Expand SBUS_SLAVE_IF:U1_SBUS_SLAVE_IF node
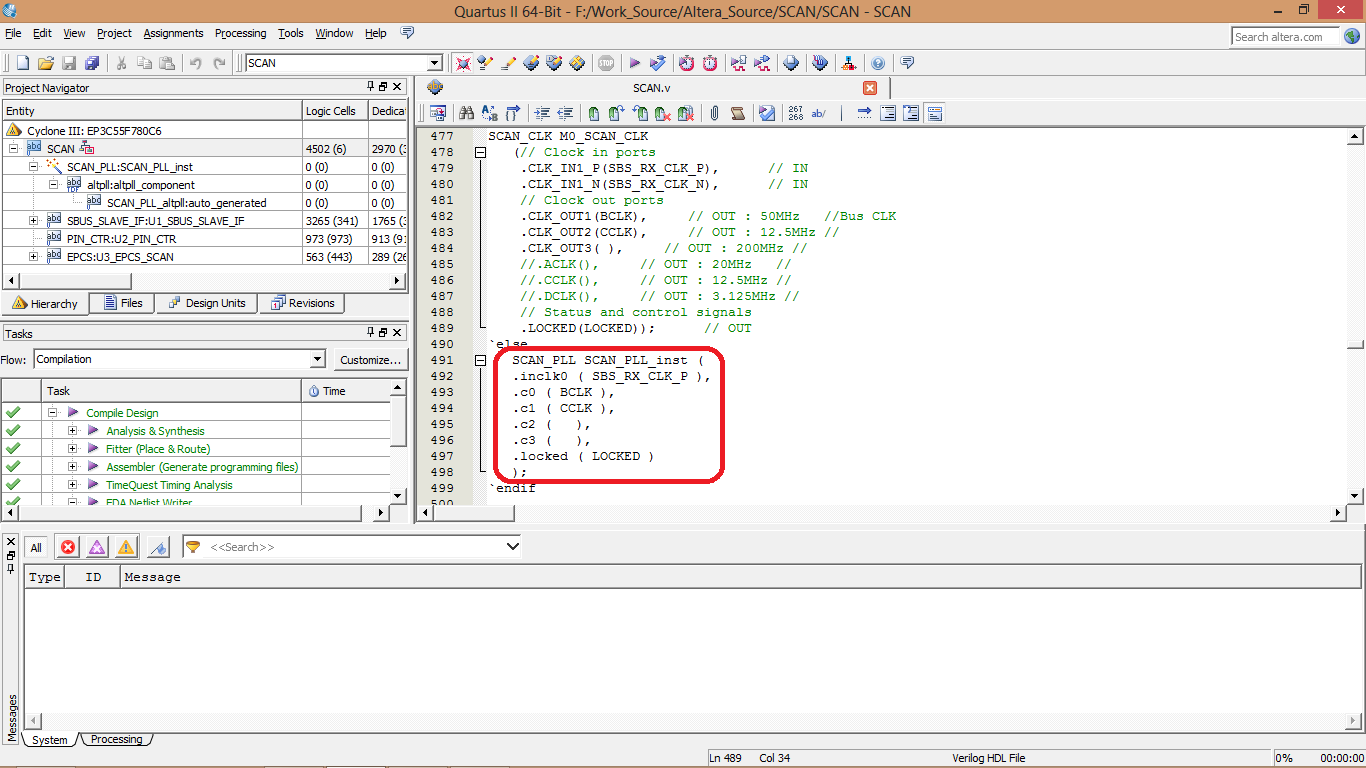 [34, 220]
